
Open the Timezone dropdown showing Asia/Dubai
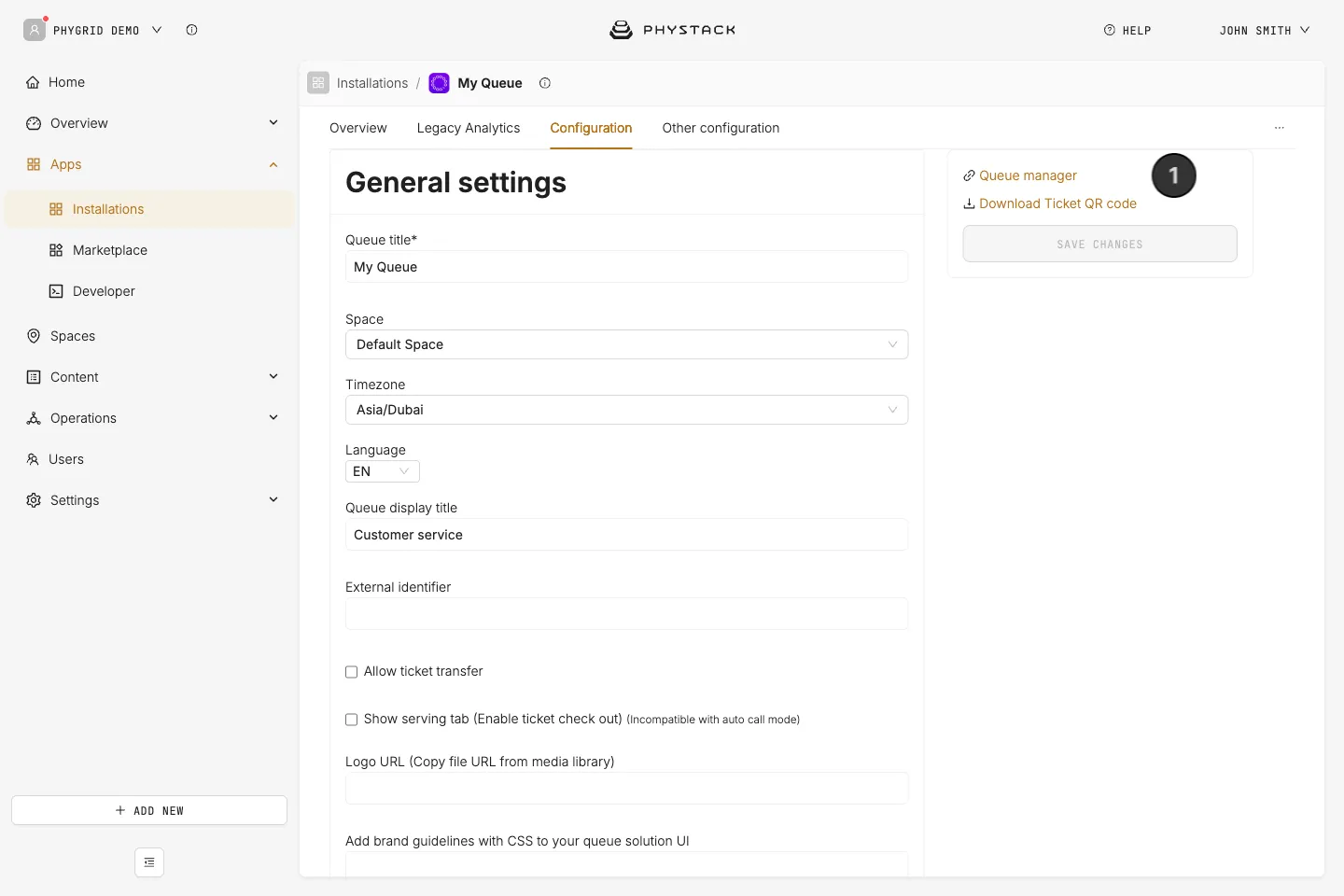click(626, 410)
